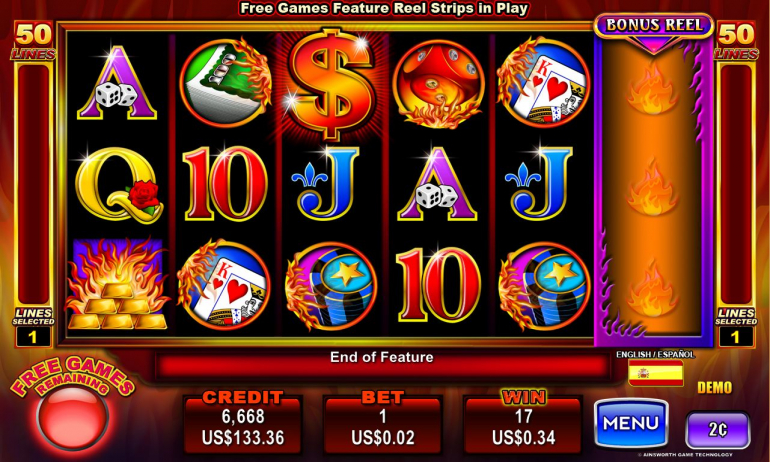Click the middle flame on bonus reel

pos(652,189)
